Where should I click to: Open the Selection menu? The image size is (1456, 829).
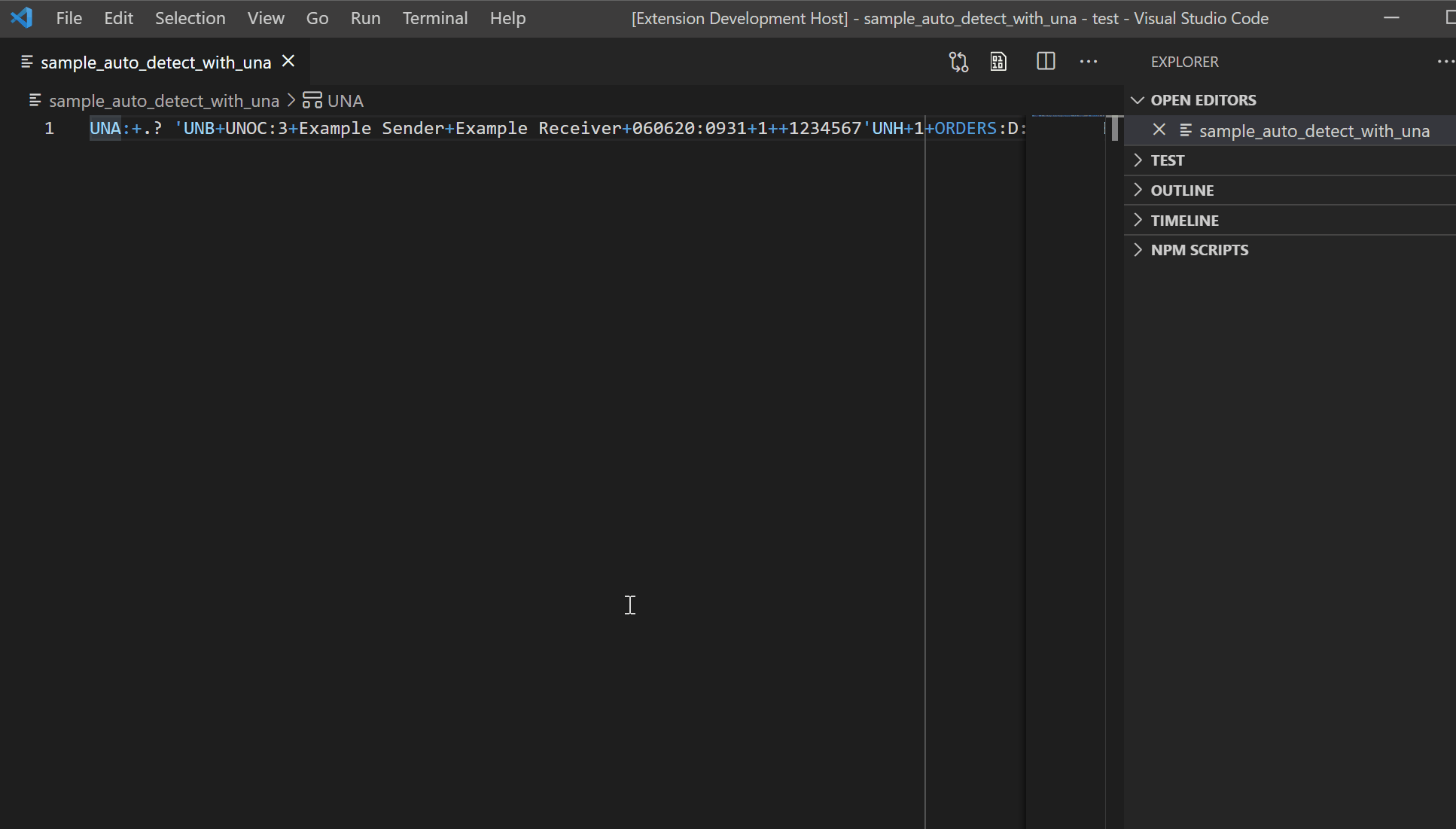click(x=190, y=18)
